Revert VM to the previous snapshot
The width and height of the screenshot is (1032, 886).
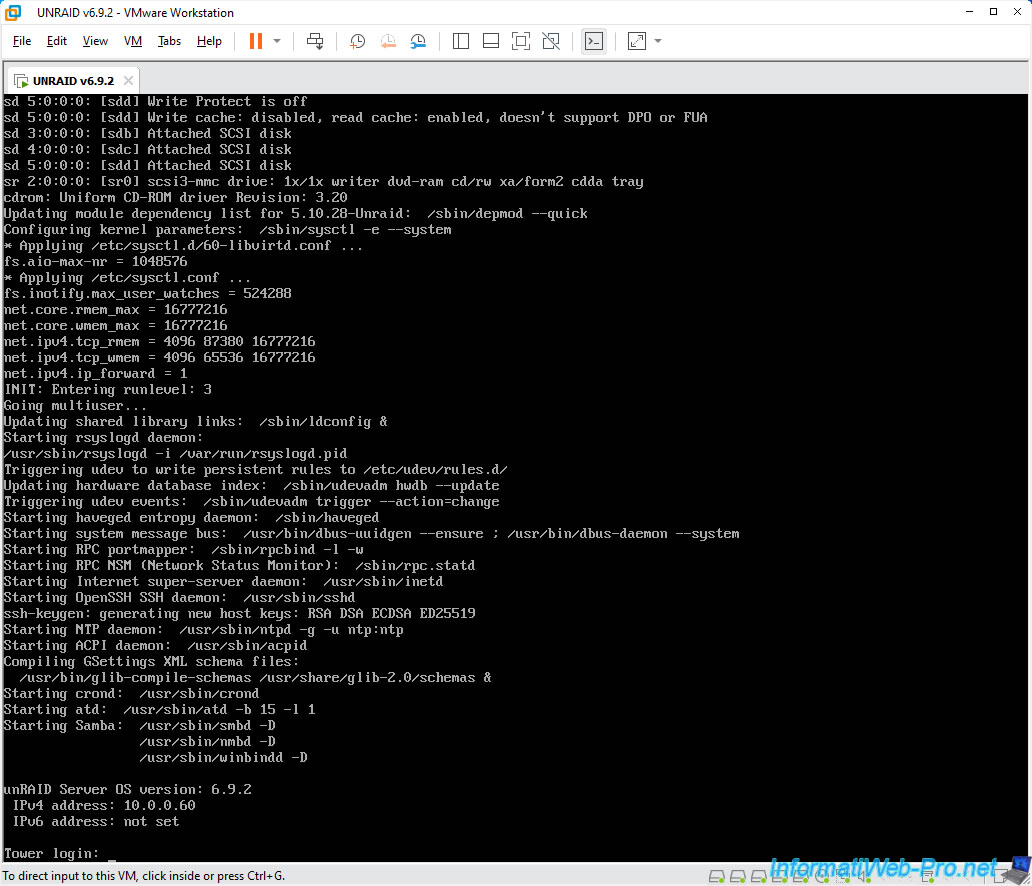point(388,41)
